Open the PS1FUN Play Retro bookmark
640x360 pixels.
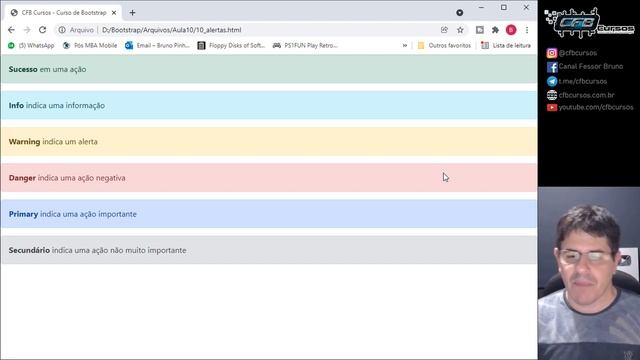[x=305, y=45]
